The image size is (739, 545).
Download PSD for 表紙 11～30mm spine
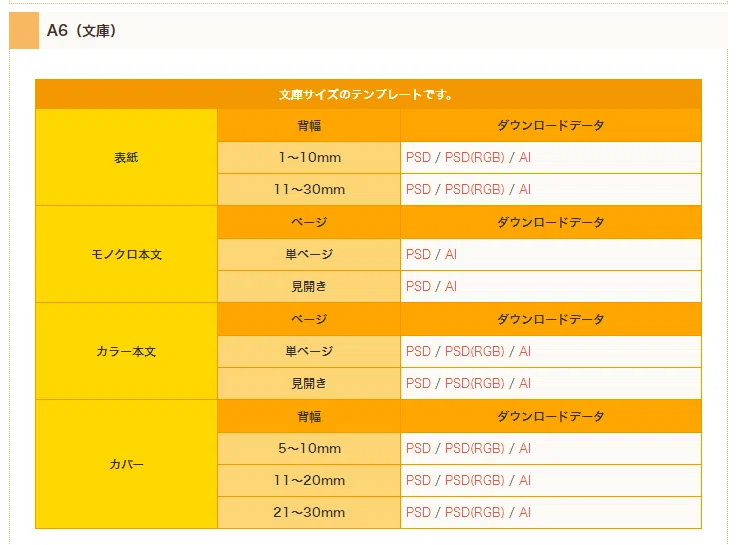(419, 190)
